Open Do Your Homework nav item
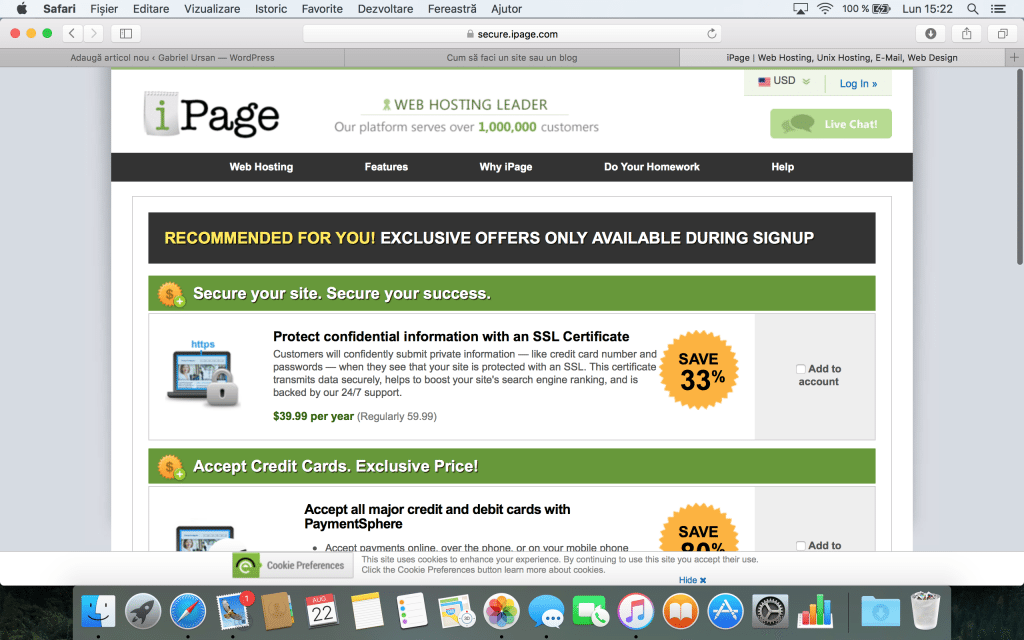 pos(652,167)
